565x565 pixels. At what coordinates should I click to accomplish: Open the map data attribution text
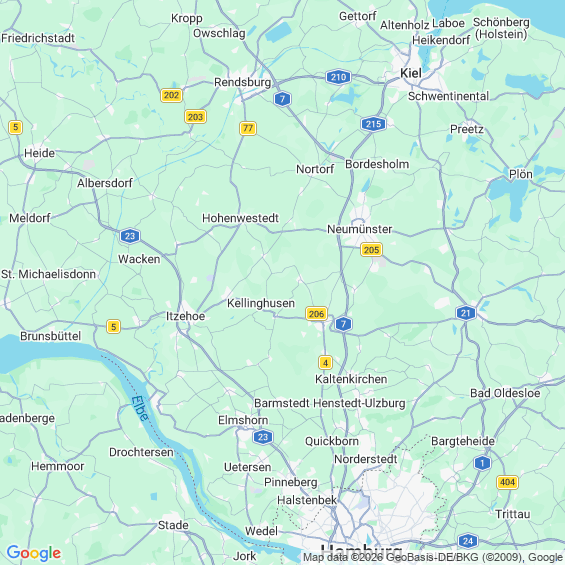point(433,557)
